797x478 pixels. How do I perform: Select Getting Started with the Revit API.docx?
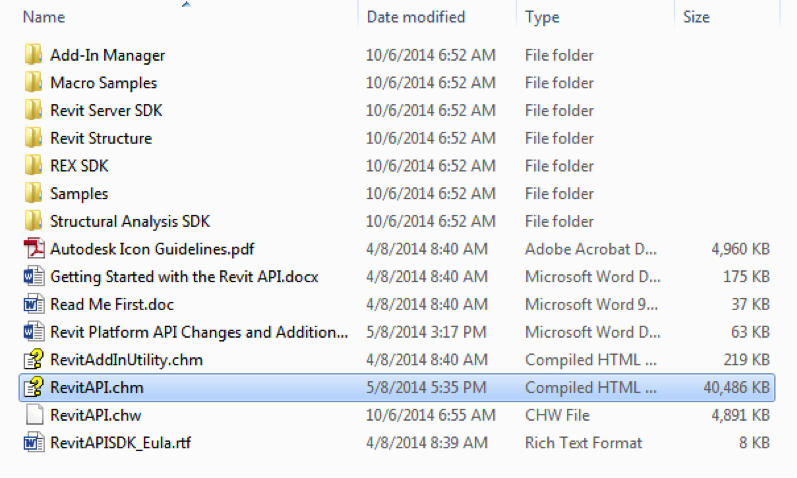[184, 277]
